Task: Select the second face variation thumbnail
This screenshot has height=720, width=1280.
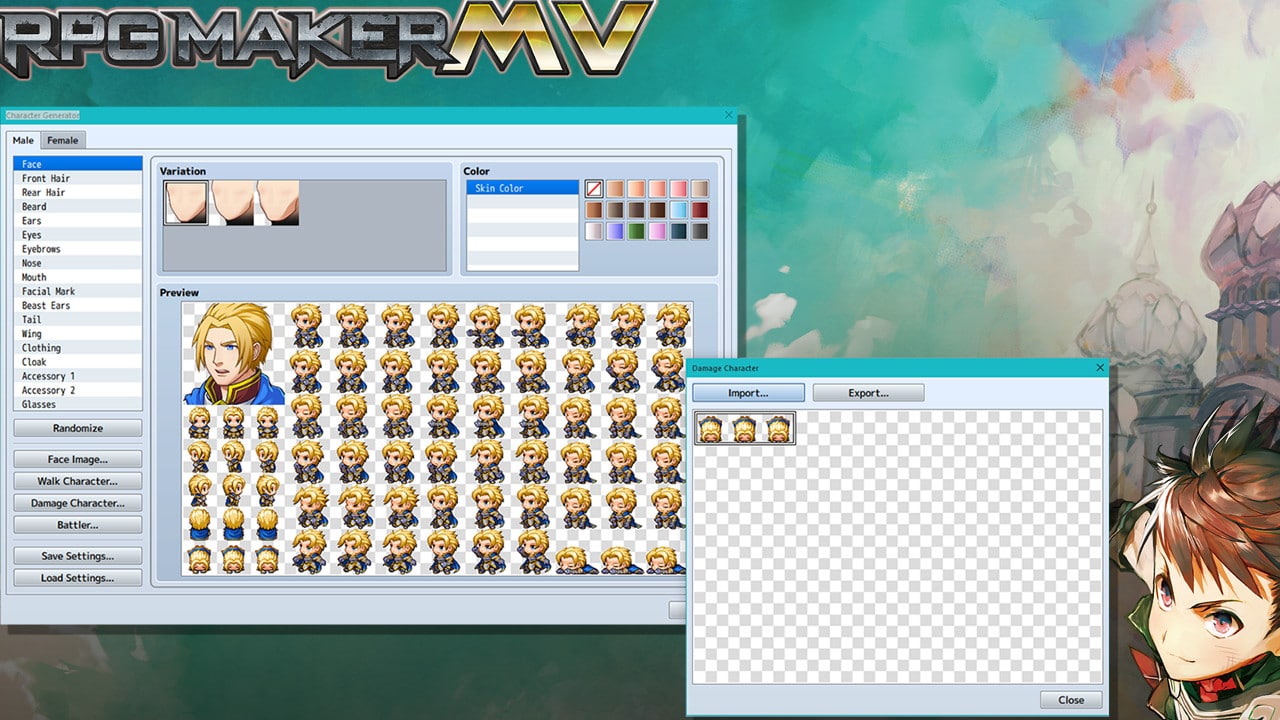Action: pyautogui.click(x=232, y=203)
